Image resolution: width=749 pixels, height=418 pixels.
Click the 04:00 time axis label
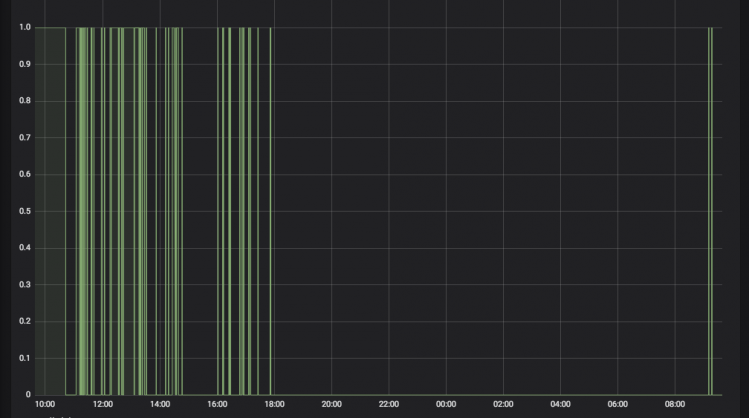[x=560, y=404]
